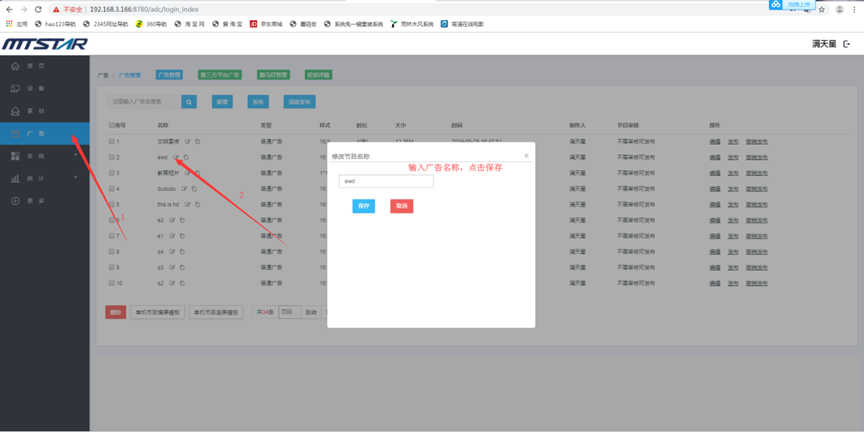Click the rename pencil icon beside ewd

177,157
